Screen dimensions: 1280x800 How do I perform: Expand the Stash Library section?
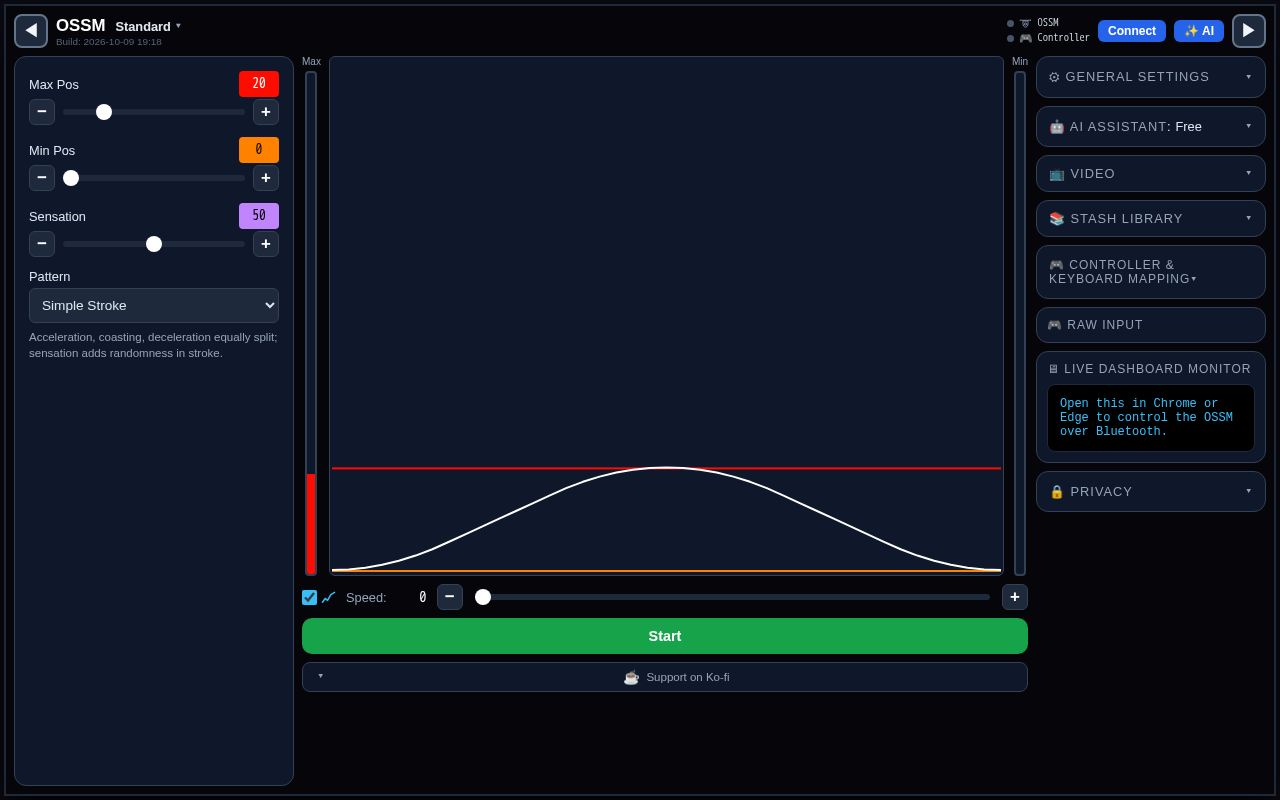pyautogui.click(x=1151, y=219)
